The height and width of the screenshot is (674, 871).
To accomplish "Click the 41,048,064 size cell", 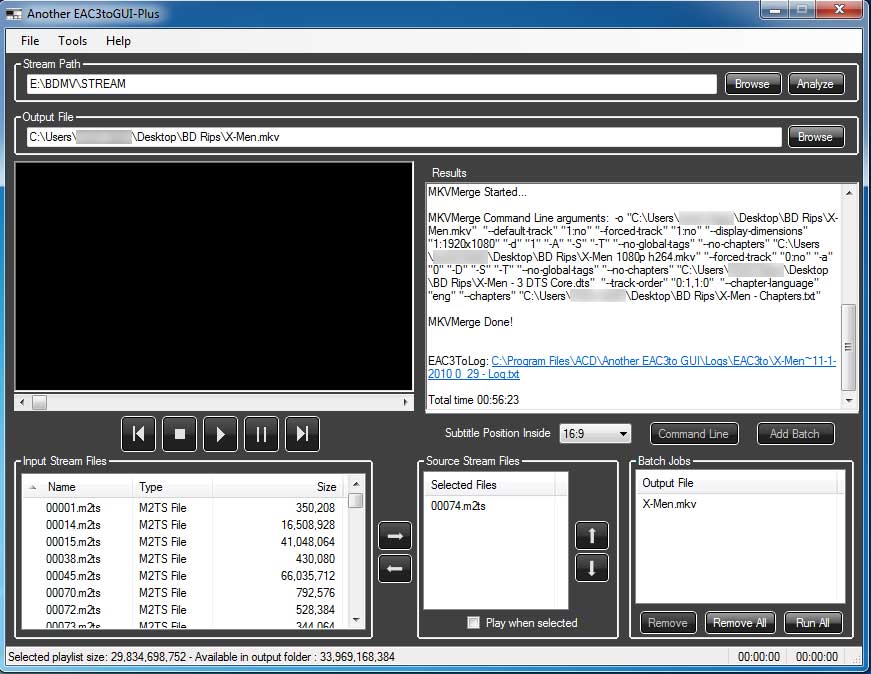I will tap(308, 542).
